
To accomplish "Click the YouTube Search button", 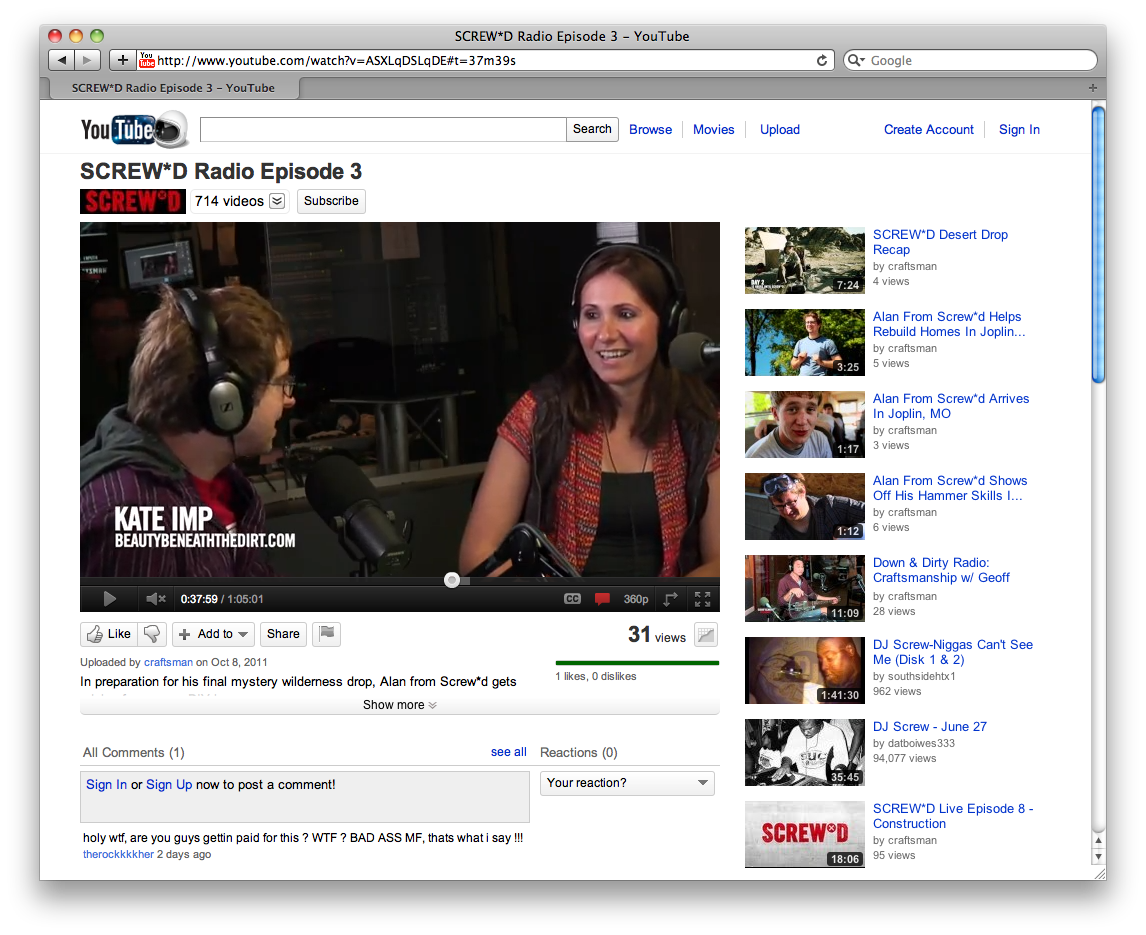I will 592,129.
